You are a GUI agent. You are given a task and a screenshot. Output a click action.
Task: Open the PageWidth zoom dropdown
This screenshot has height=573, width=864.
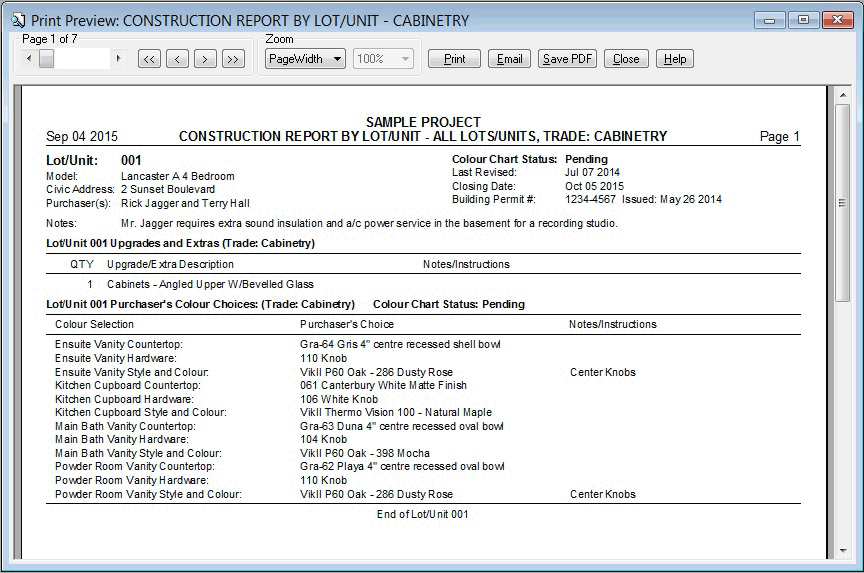point(305,59)
